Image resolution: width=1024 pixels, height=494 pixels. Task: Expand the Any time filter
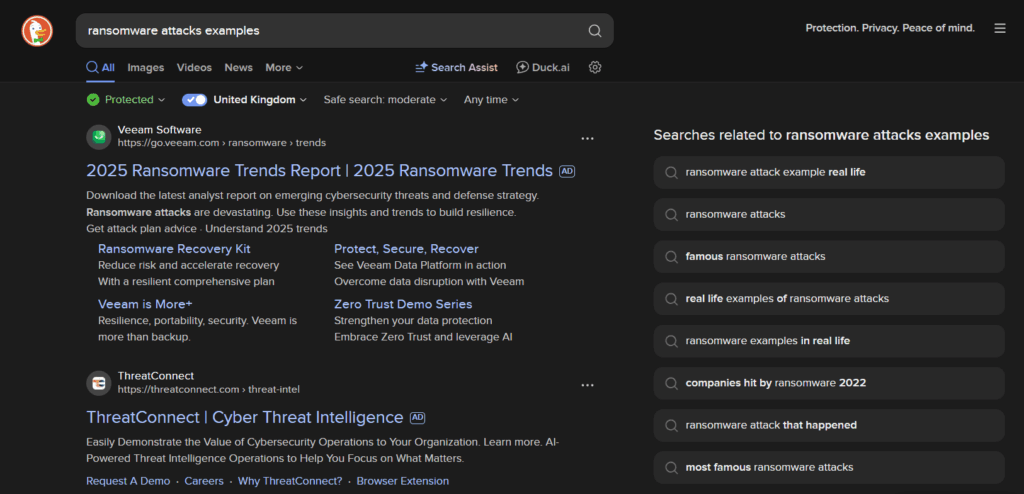click(x=491, y=100)
